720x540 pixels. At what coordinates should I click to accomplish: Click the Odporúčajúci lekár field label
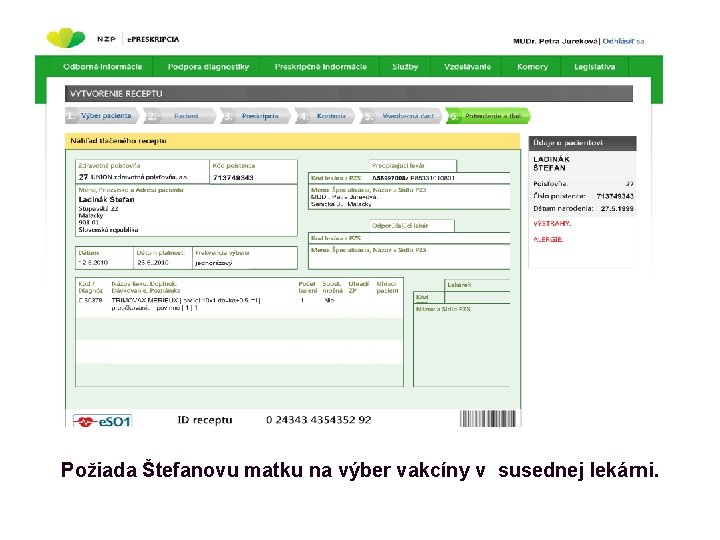coord(399,225)
